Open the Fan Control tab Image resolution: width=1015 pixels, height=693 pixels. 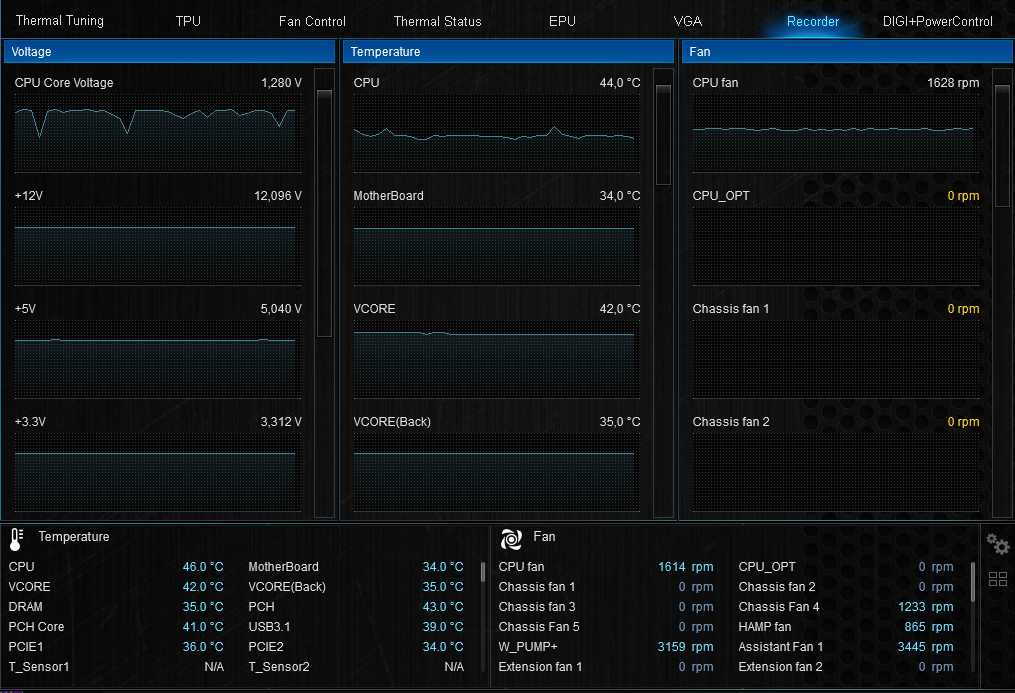point(312,21)
